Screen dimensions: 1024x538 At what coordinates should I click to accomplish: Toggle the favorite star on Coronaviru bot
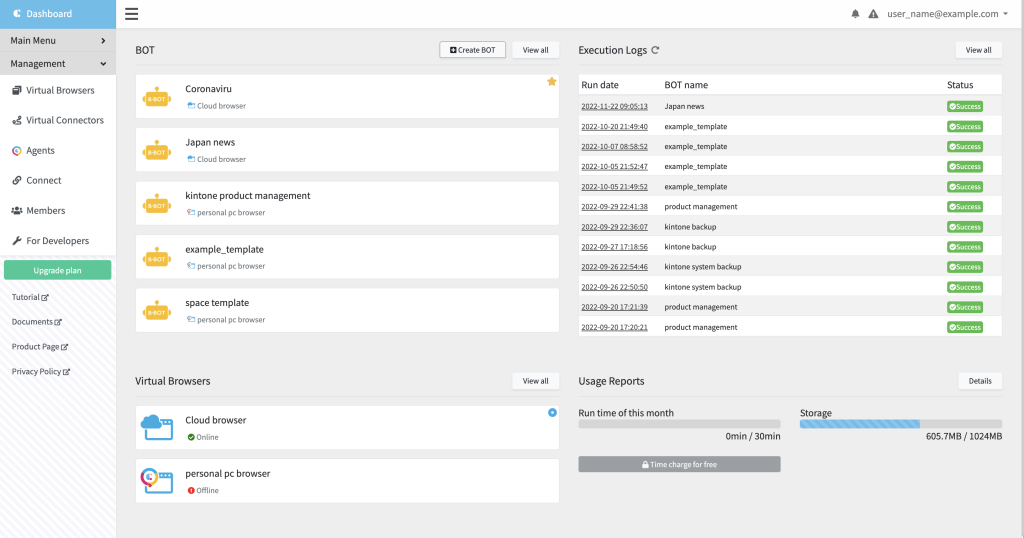click(x=552, y=82)
